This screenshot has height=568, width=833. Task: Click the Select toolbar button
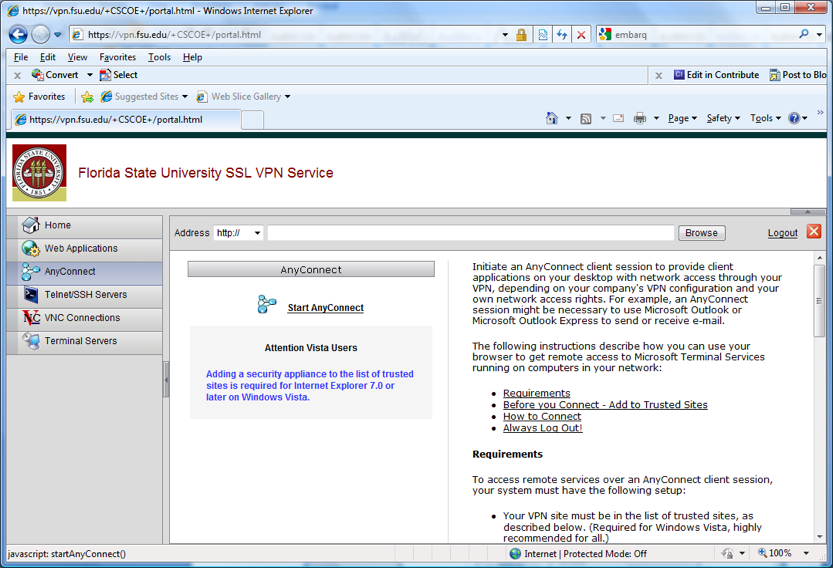tap(118, 75)
